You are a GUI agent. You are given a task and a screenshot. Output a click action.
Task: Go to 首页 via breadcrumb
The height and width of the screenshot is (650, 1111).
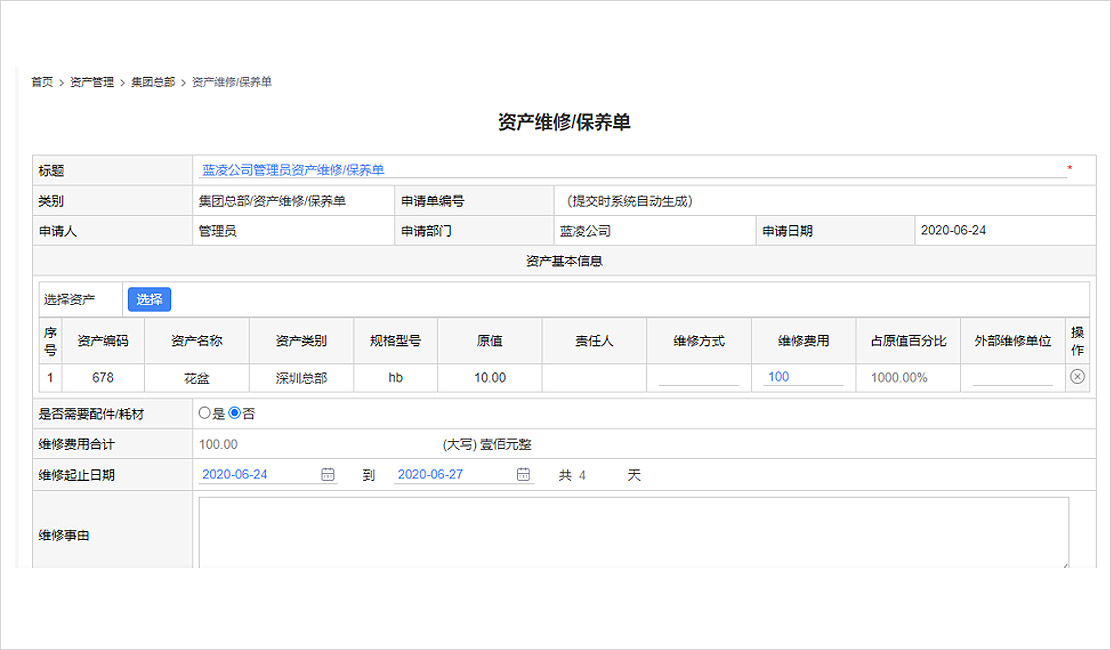coord(42,82)
